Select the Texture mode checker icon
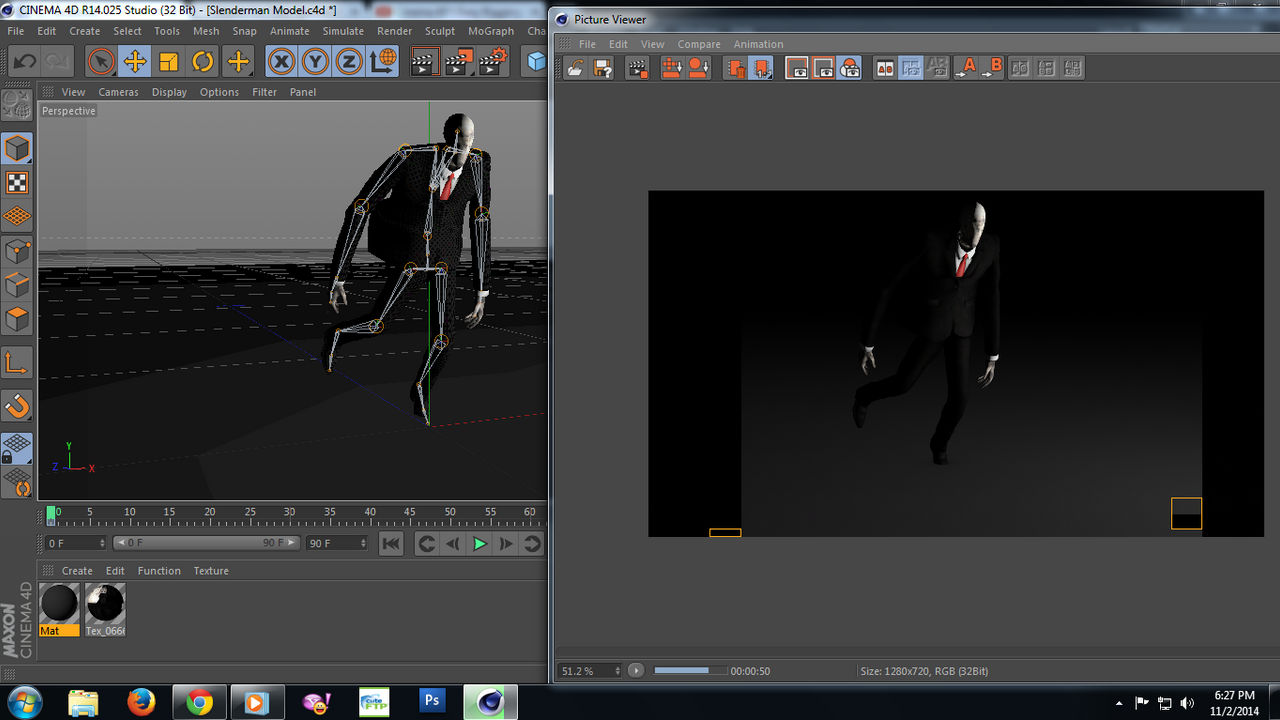This screenshot has height=720, width=1280. (17, 183)
